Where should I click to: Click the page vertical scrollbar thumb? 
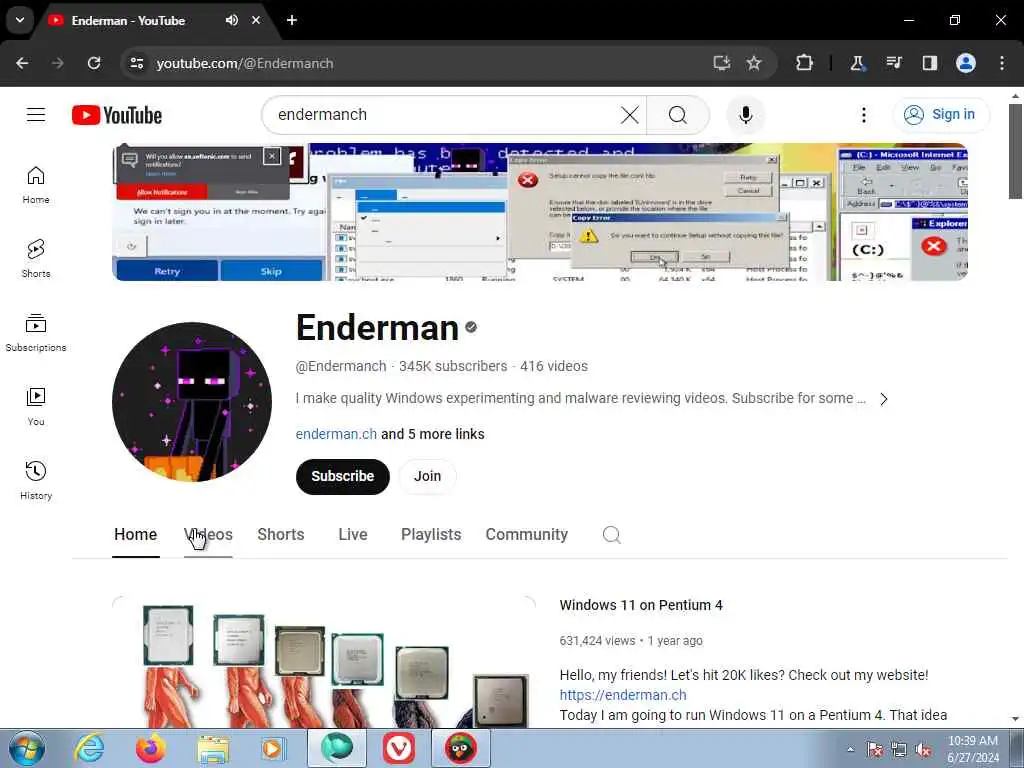pyautogui.click(x=1015, y=152)
